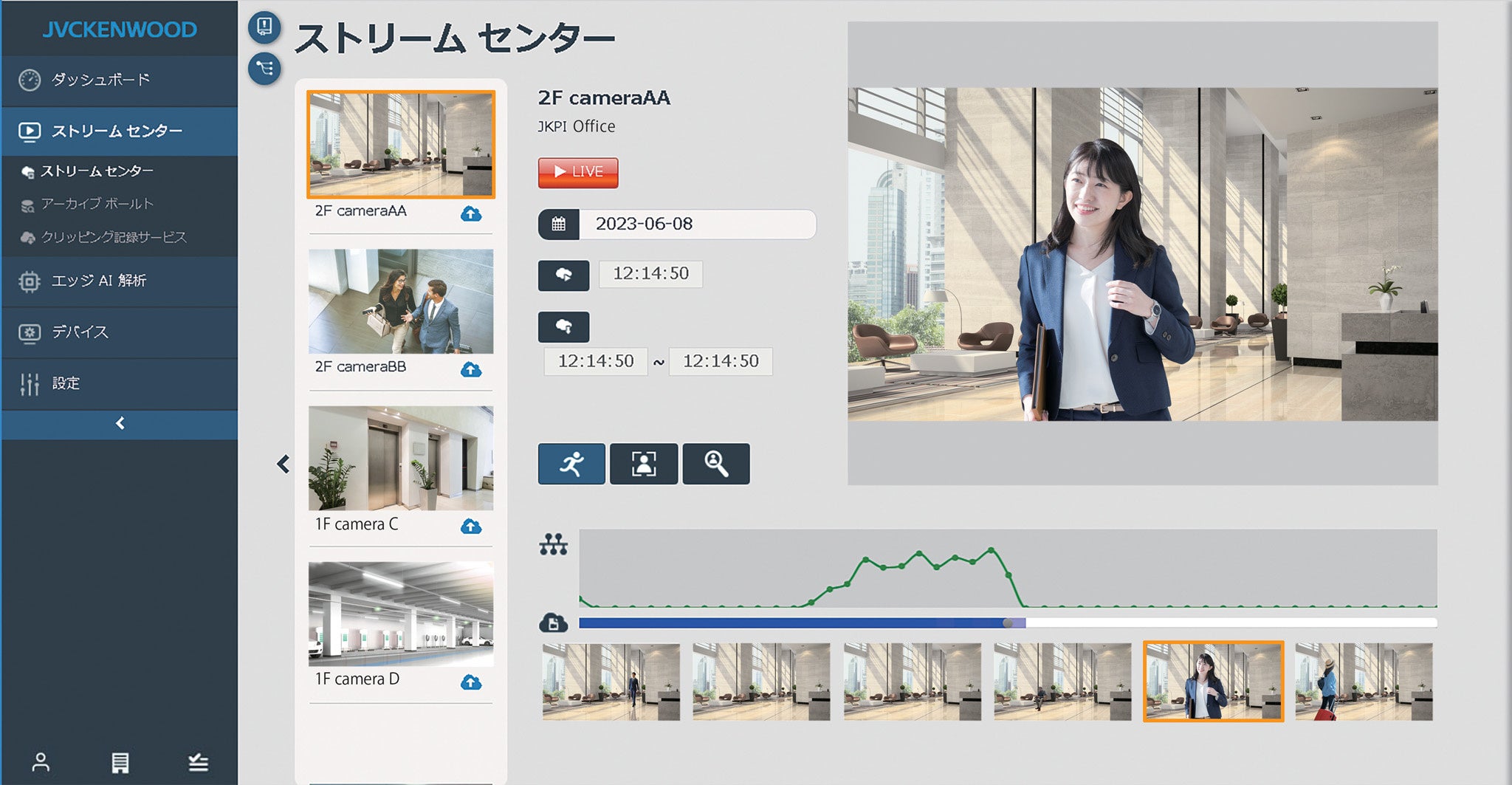
Task: Open アーカイブ ボールト from the menu
Action: click(x=100, y=204)
